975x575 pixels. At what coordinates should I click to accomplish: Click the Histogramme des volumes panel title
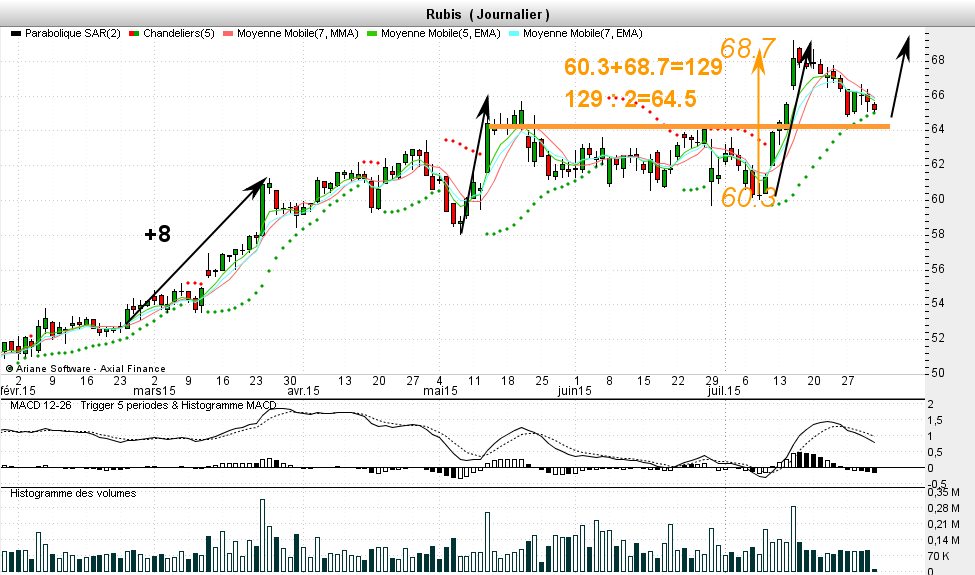click(73, 494)
